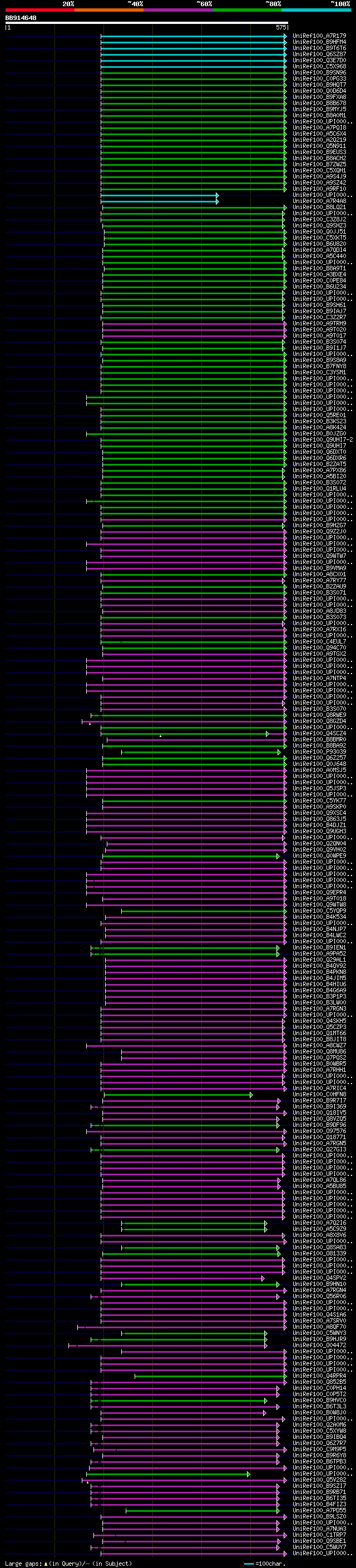
Task: Open hit UniRef100_B9T6T6
Action: [x=319, y=48]
